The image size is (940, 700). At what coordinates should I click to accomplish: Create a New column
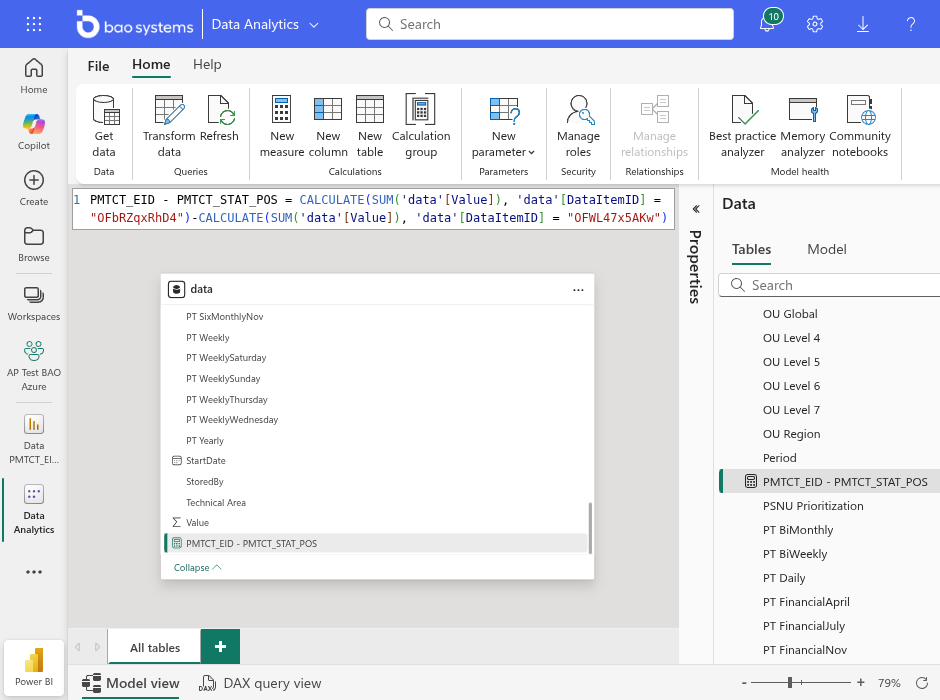(328, 126)
